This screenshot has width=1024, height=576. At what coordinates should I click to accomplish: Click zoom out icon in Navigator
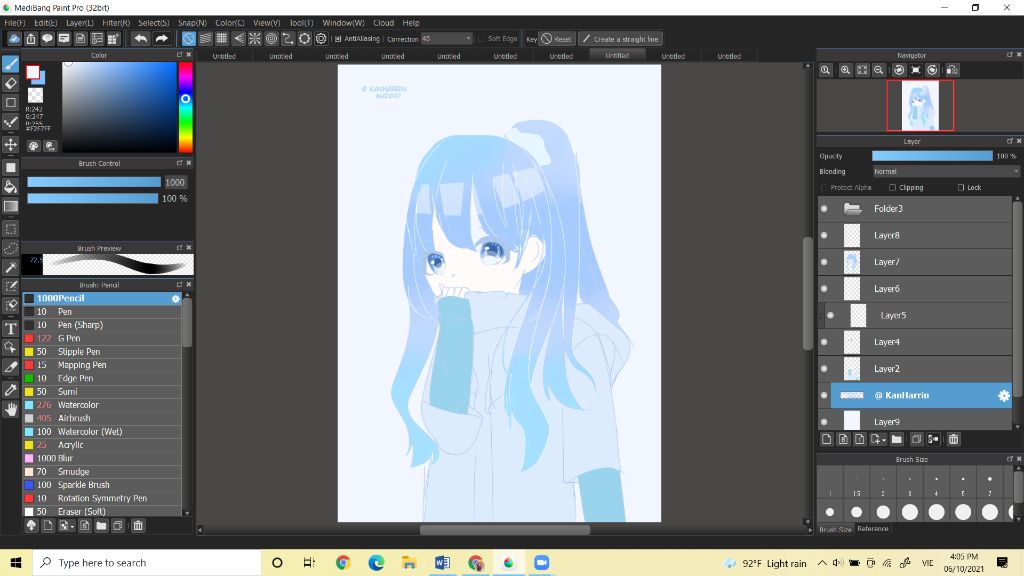tap(879, 70)
